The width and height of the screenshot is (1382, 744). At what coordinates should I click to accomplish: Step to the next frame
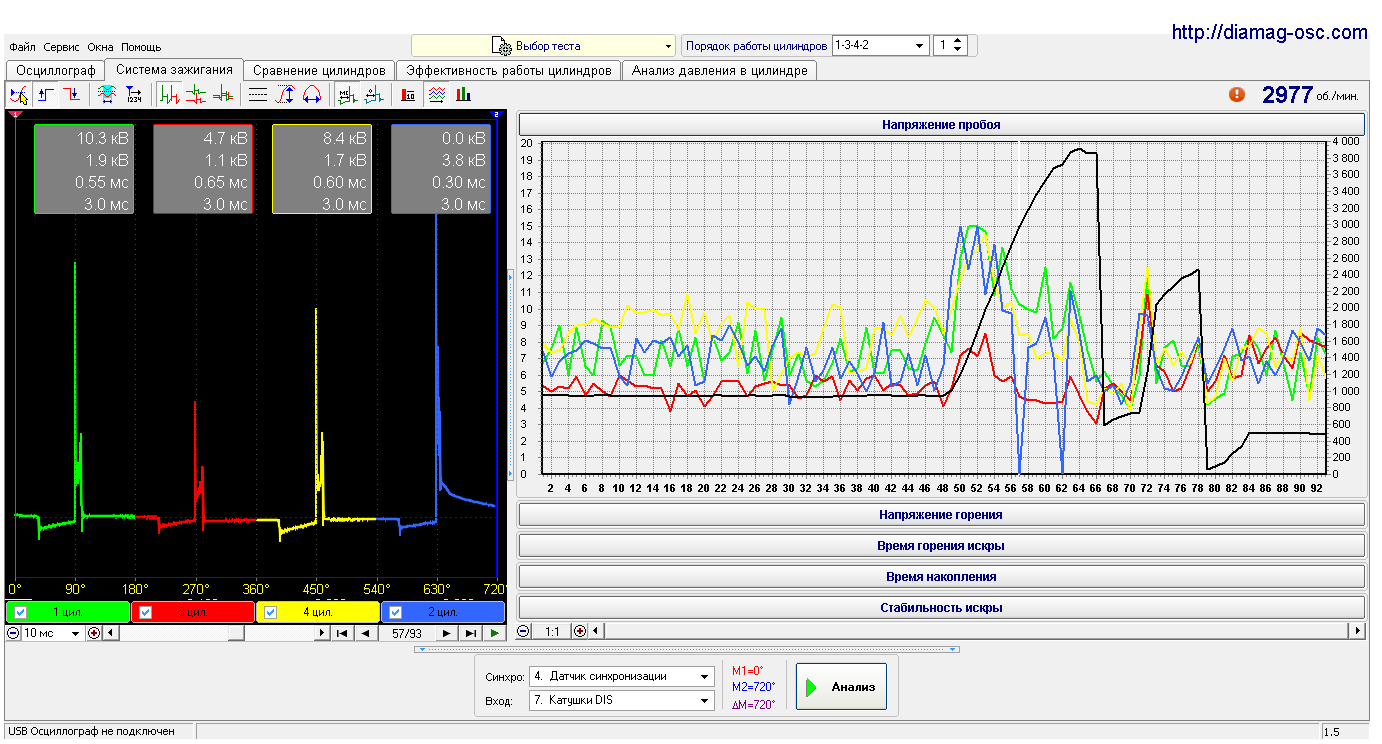point(446,633)
